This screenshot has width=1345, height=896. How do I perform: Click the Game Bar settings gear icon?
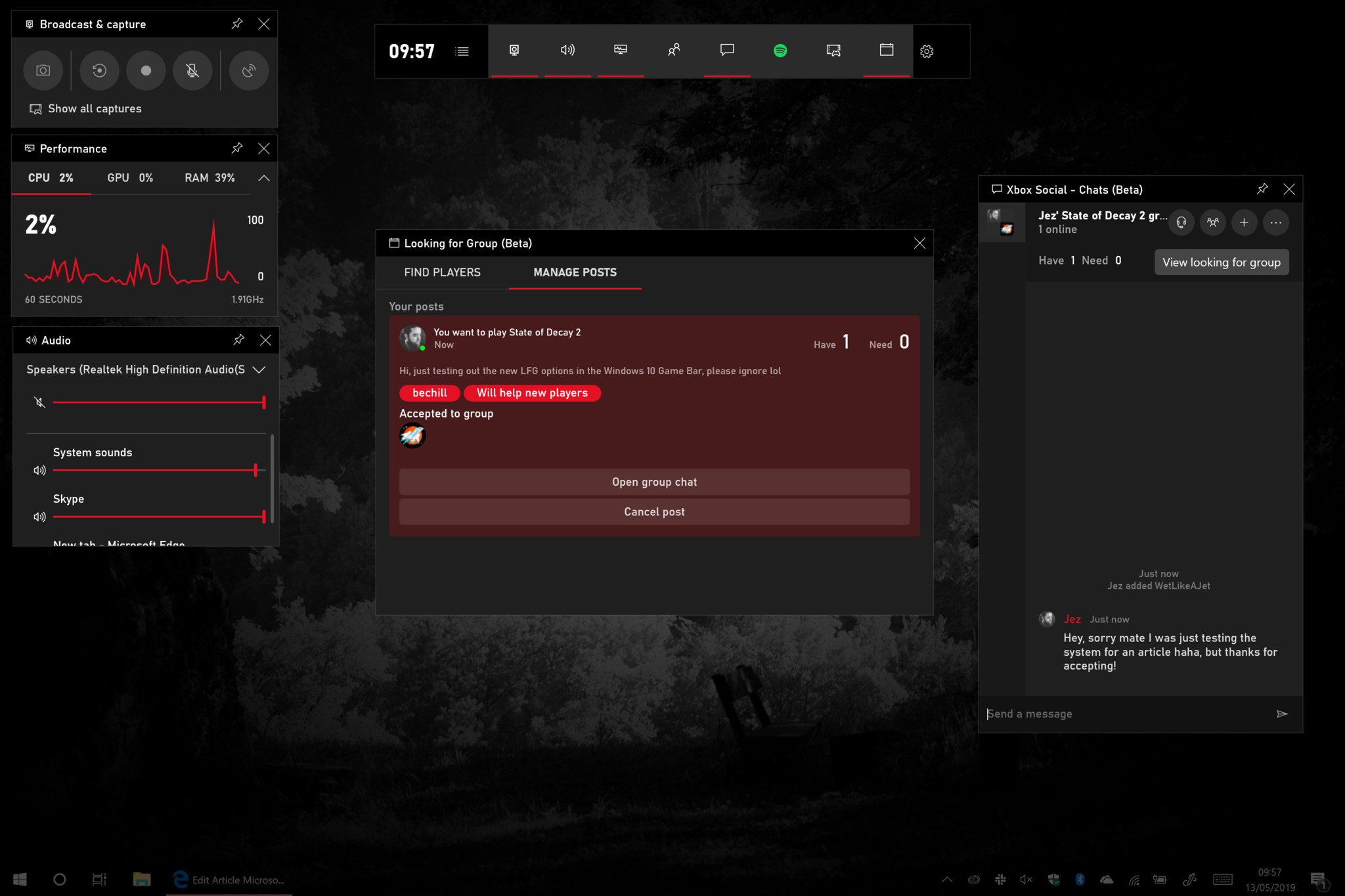(x=926, y=51)
